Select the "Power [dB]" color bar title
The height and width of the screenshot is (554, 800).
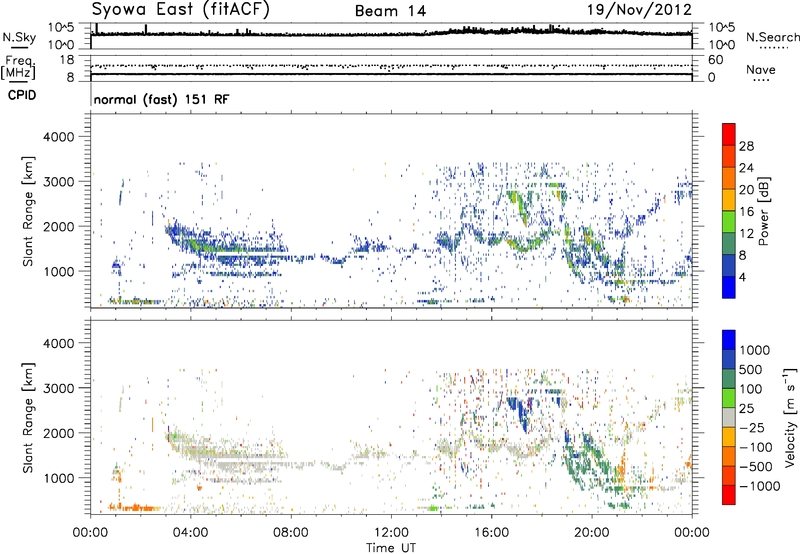click(764, 211)
